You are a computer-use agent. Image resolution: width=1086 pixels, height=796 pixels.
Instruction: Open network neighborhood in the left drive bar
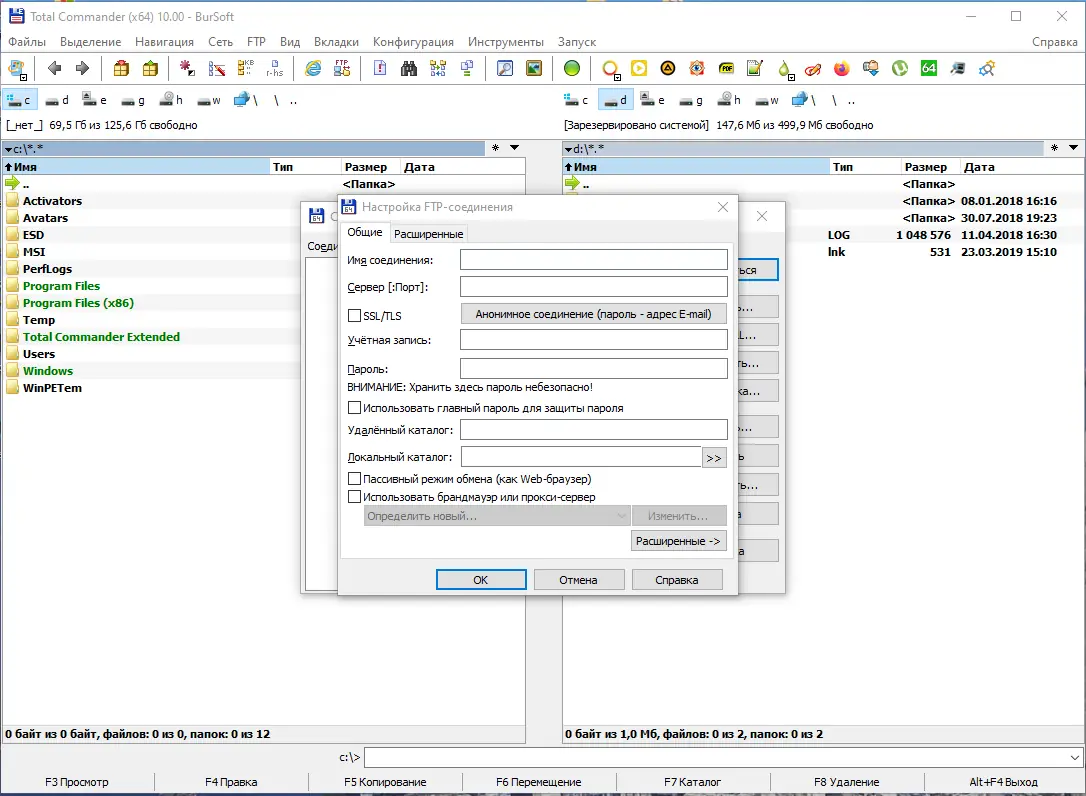(x=246, y=100)
